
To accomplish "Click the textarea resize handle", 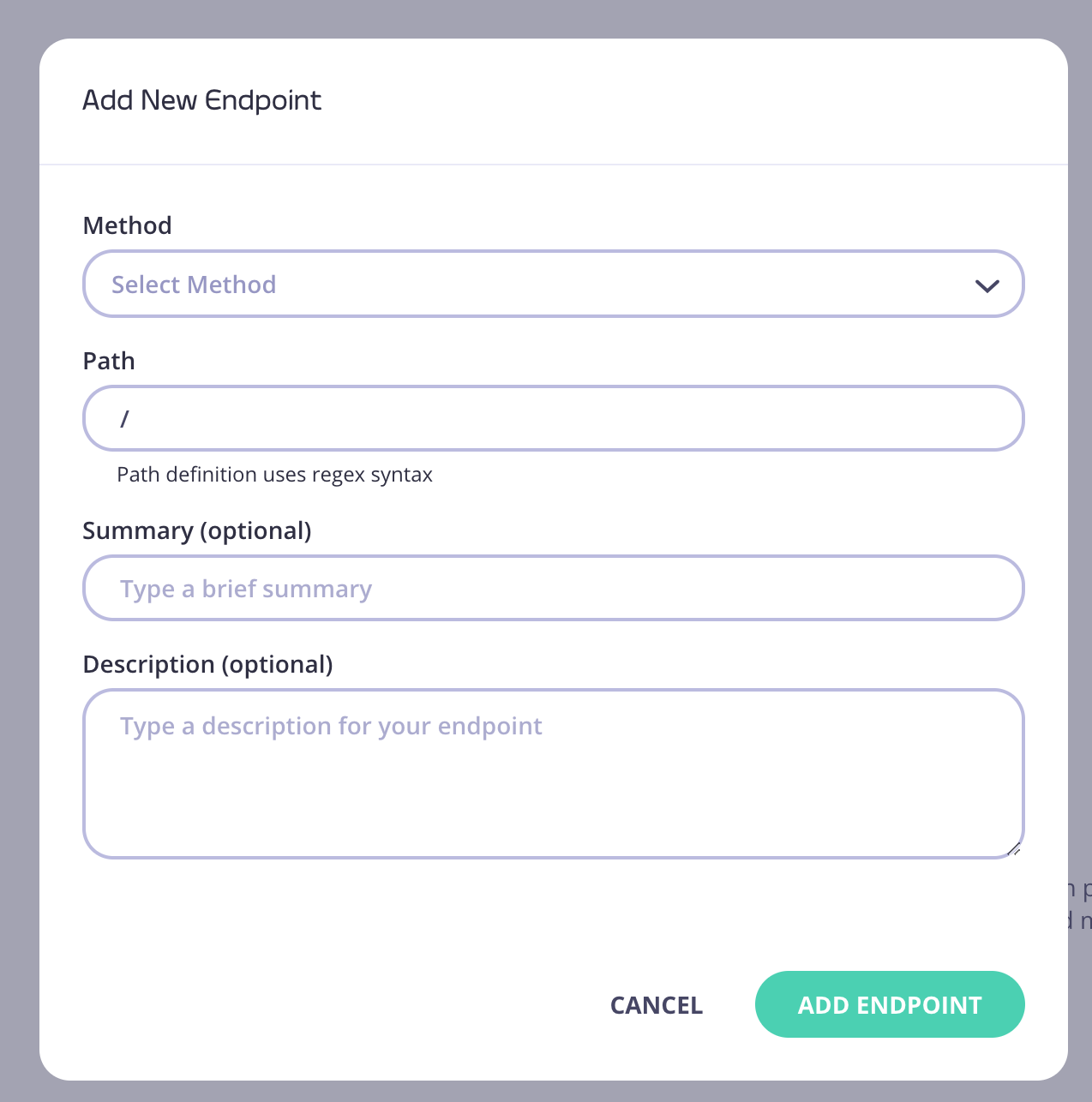I will (x=1016, y=849).
